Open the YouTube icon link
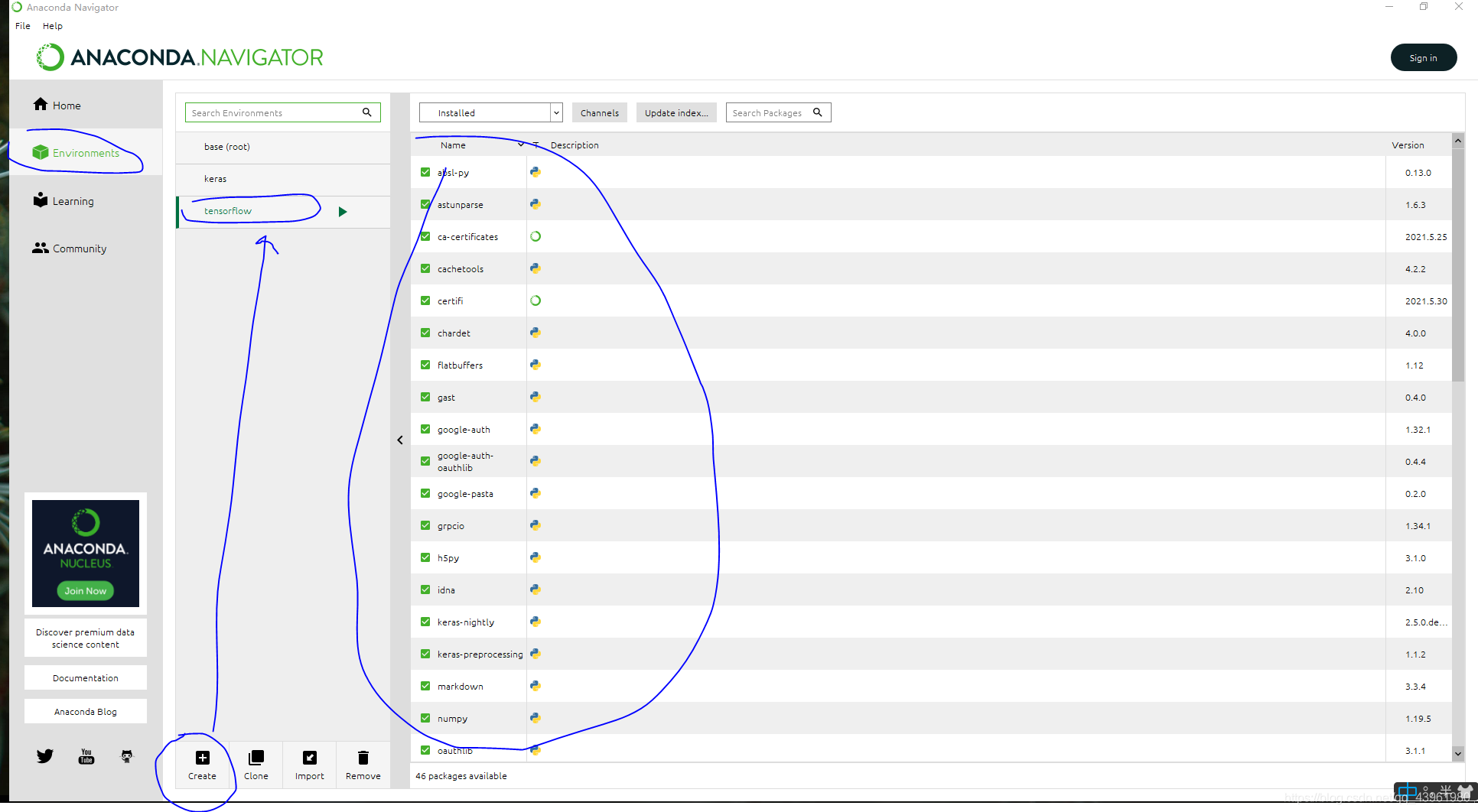This screenshot has width=1478, height=812. click(x=86, y=756)
